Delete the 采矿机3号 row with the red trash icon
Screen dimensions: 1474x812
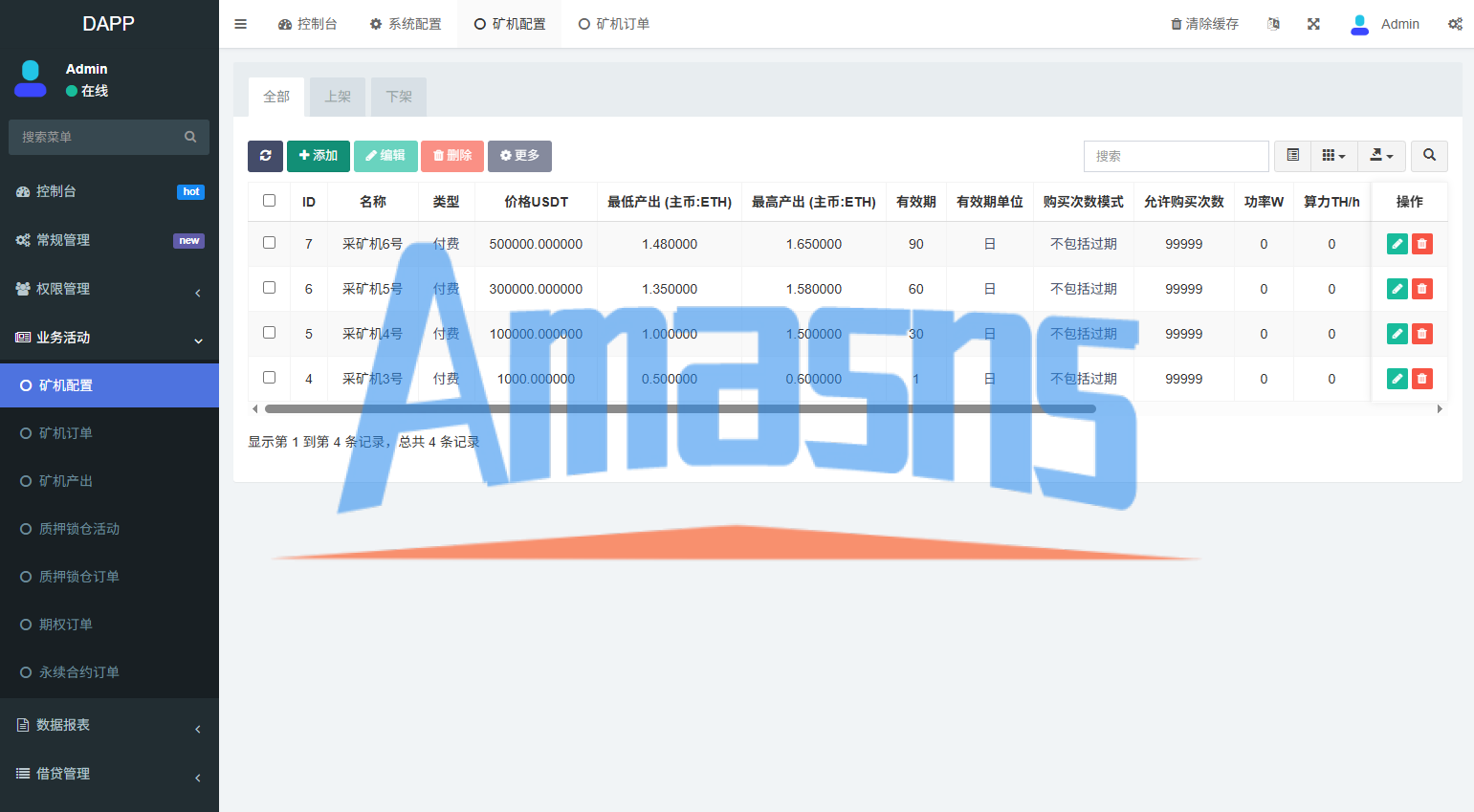point(1422,379)
